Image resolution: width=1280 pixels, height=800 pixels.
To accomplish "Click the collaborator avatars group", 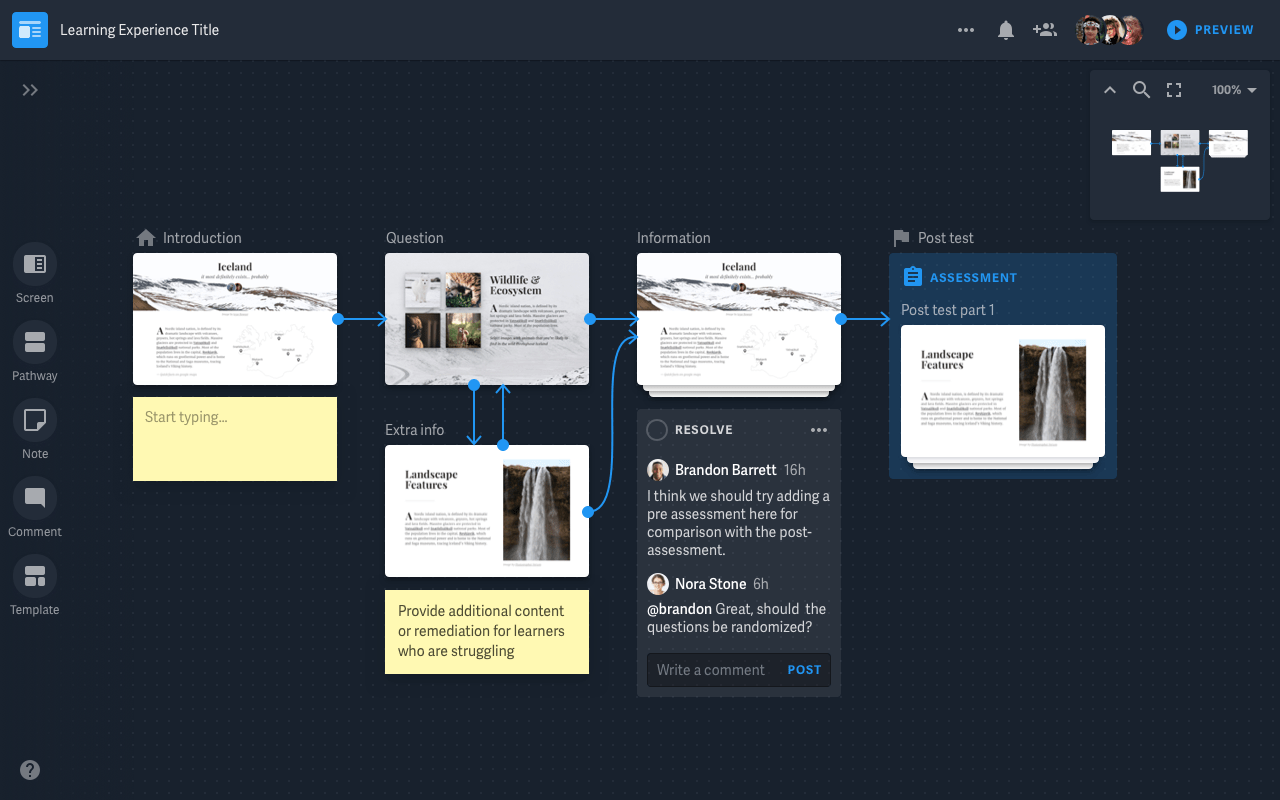I will point(1109,30).
